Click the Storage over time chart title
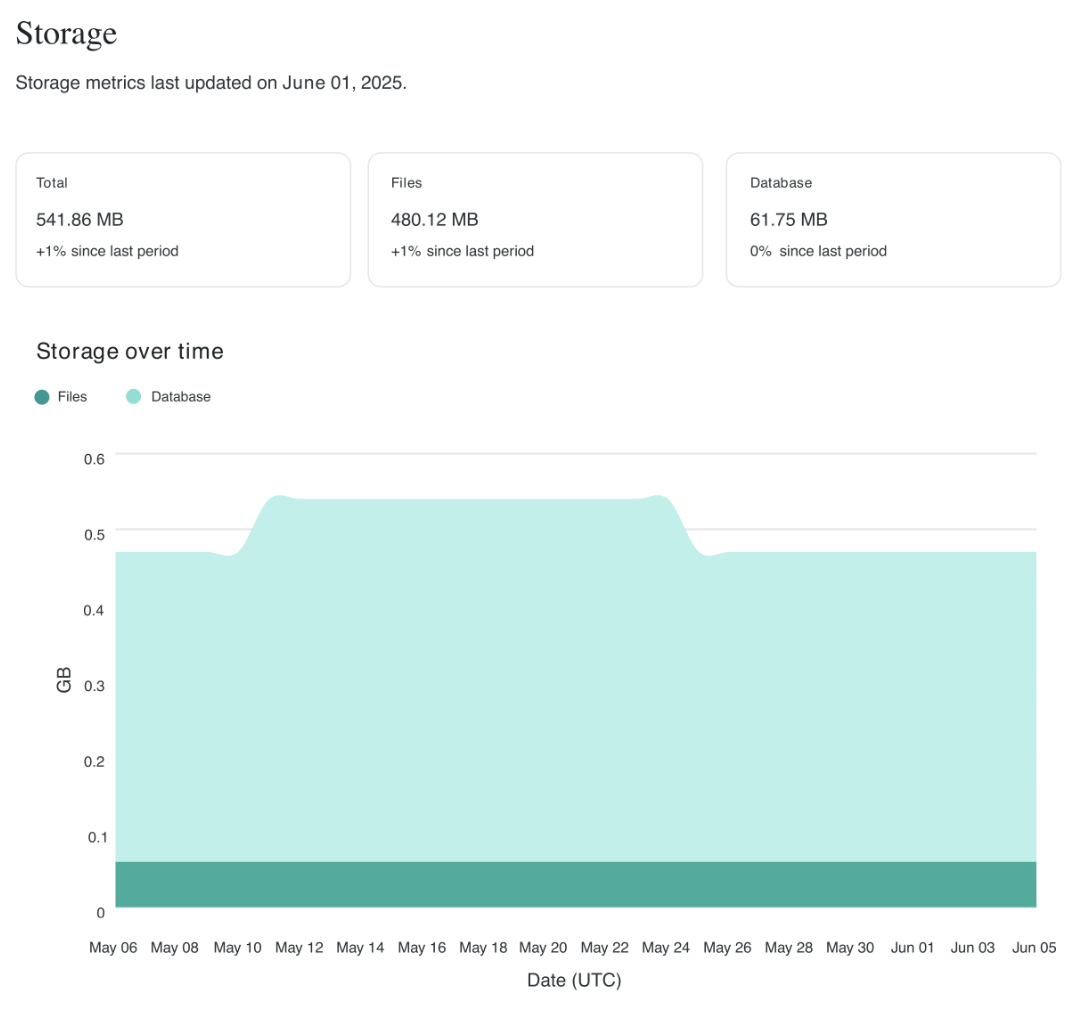This screenshot has width=1072, height=1012. pyautogui.click(x=130, y=351)
